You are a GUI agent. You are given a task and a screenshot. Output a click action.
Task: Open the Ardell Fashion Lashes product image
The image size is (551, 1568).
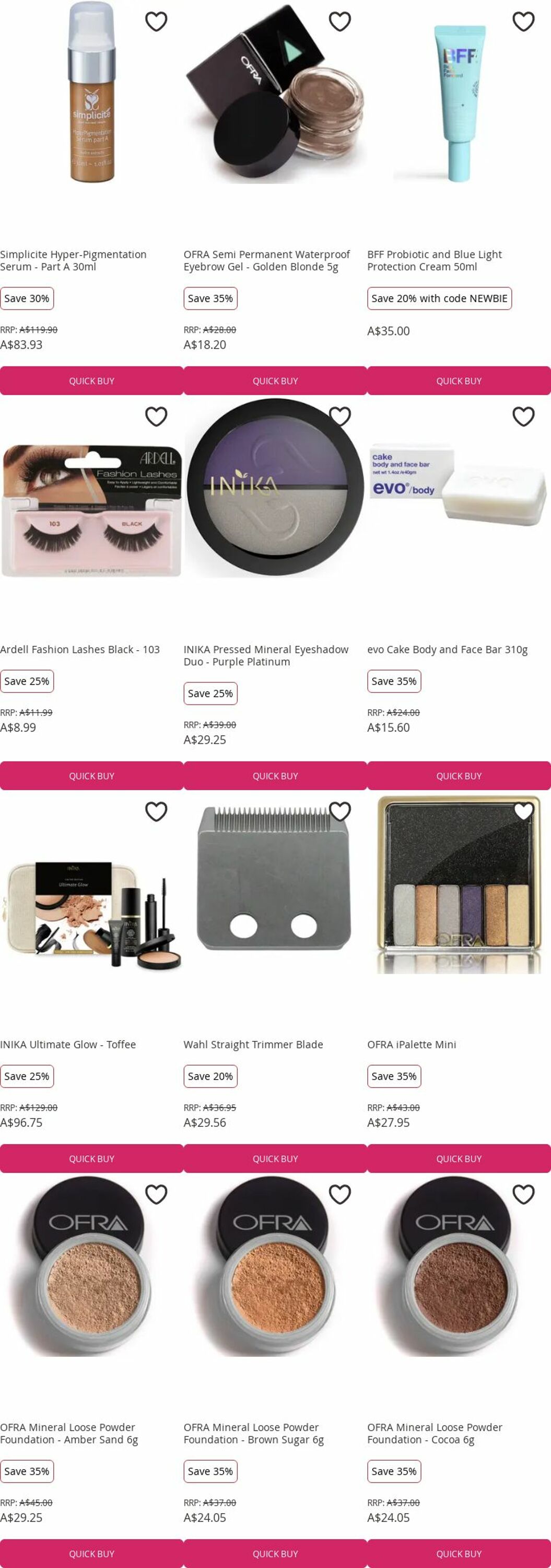coord(92,511)
